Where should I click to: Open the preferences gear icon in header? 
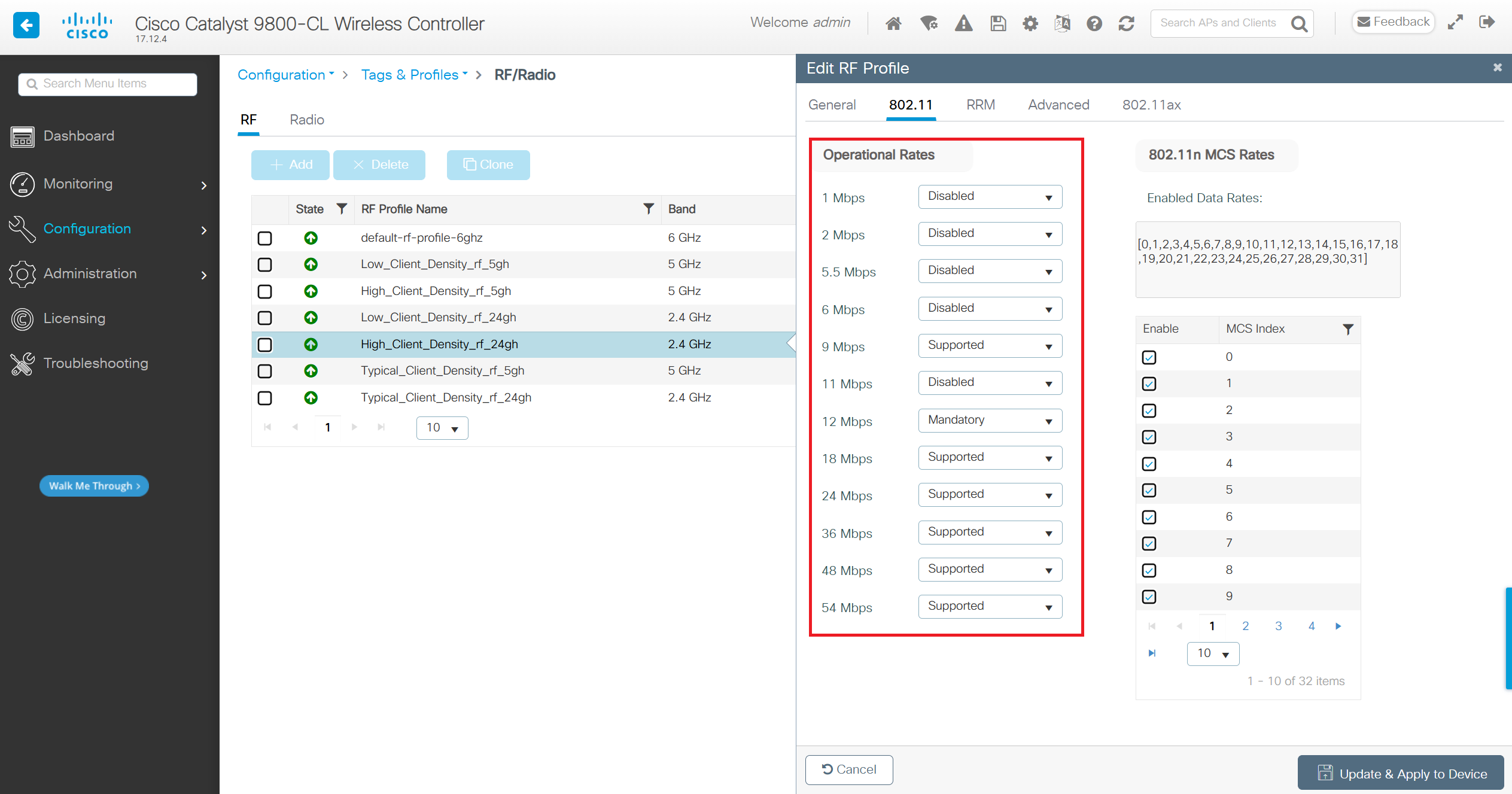pos(1030,23)
